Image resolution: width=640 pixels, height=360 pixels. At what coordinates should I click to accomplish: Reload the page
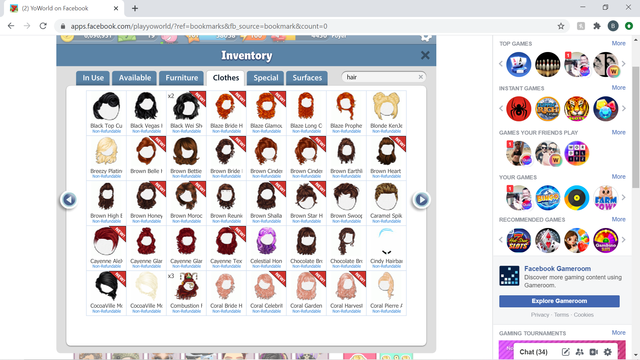coord(43,26)
